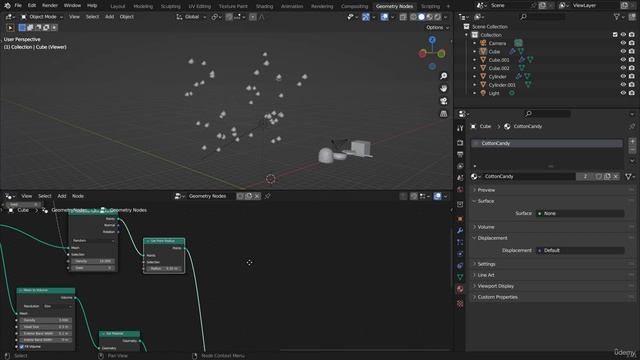
Task: Click the Zoom in/out viewport gizmo icon
Action: (443, 76)
